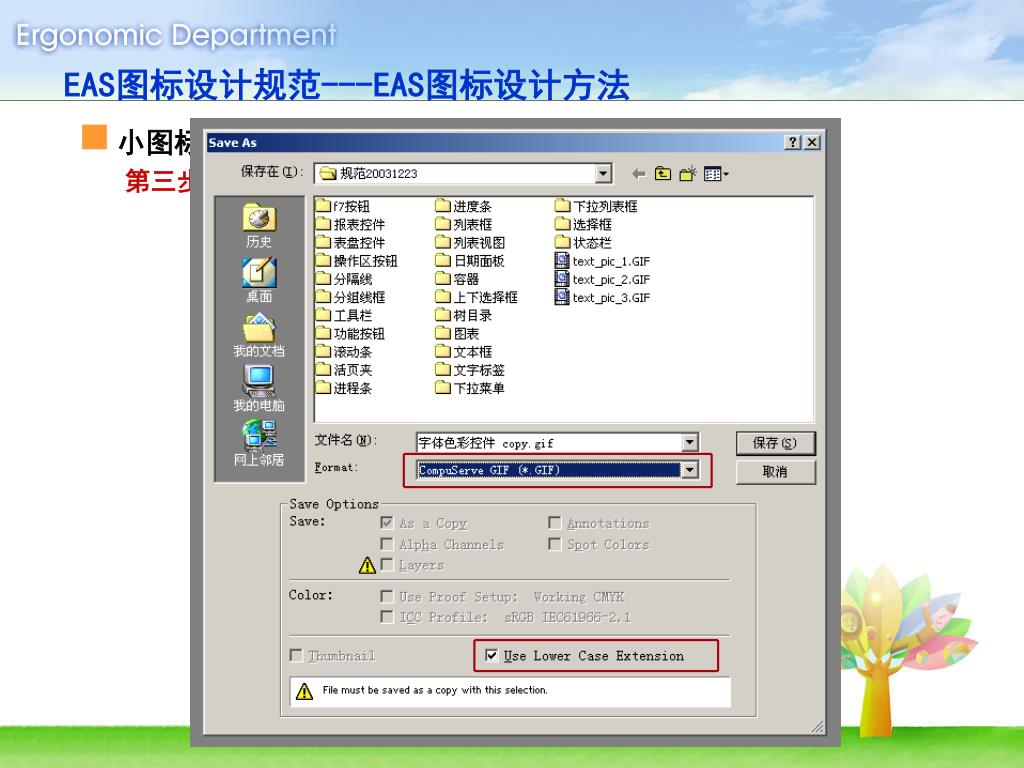Select the 工具栏 folder in list
1024x768 pixels.
point(344,315)
